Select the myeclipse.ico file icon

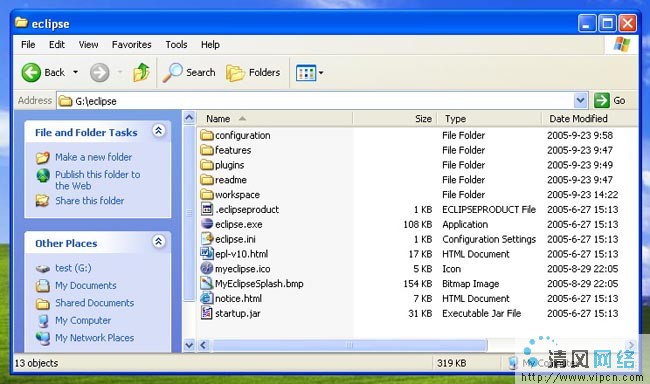(207, 268)
